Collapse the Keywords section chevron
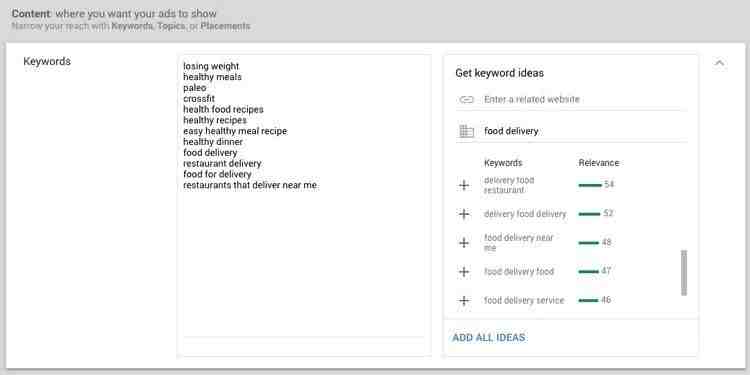Image resolution: width=750 pixels, height=375 pixels. 719,63
